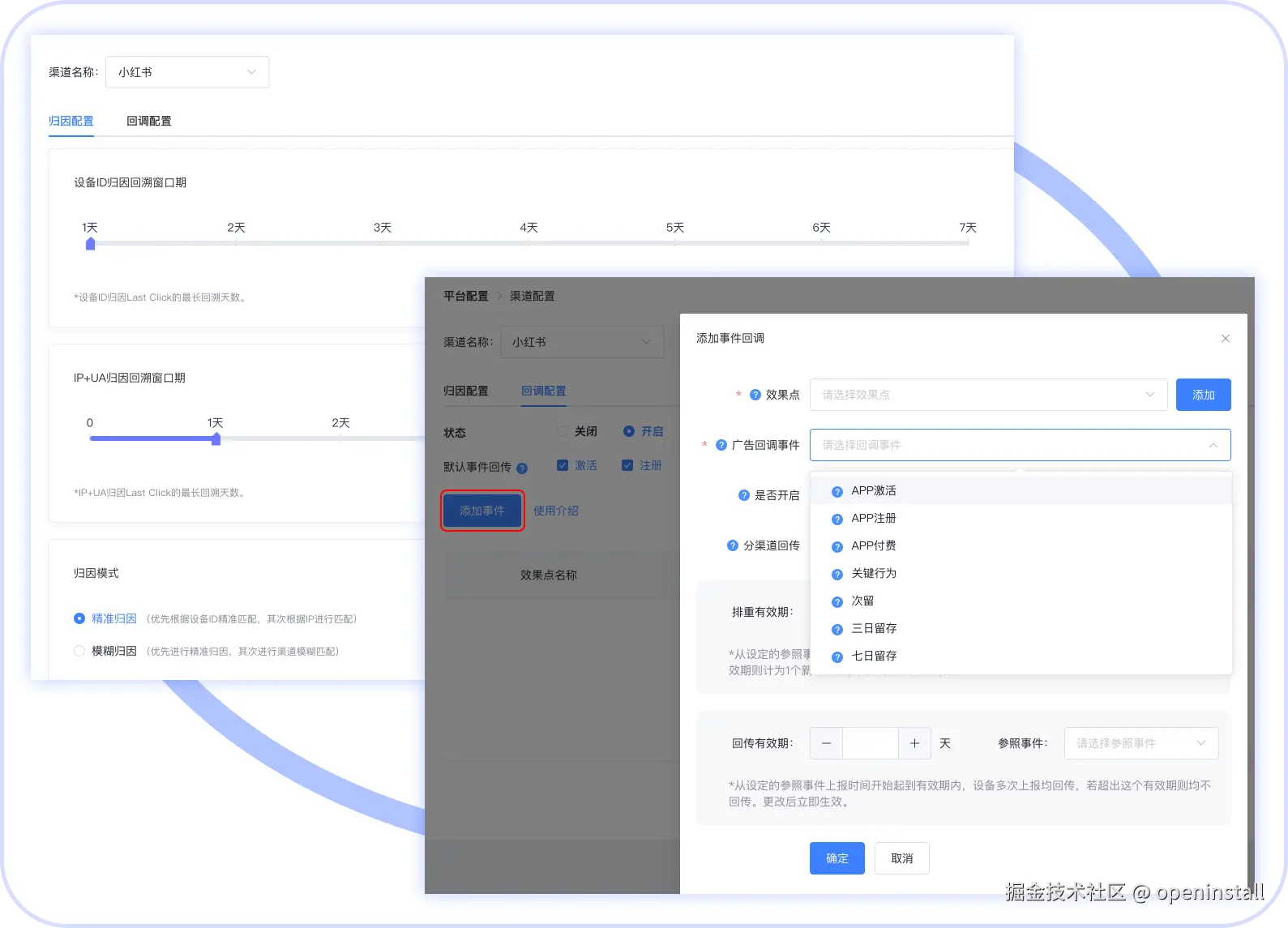The width and height of the screenshot is (1288, 928).
Task: Toggle 注册 default event checkbox
Action: (x=627, y=465)
